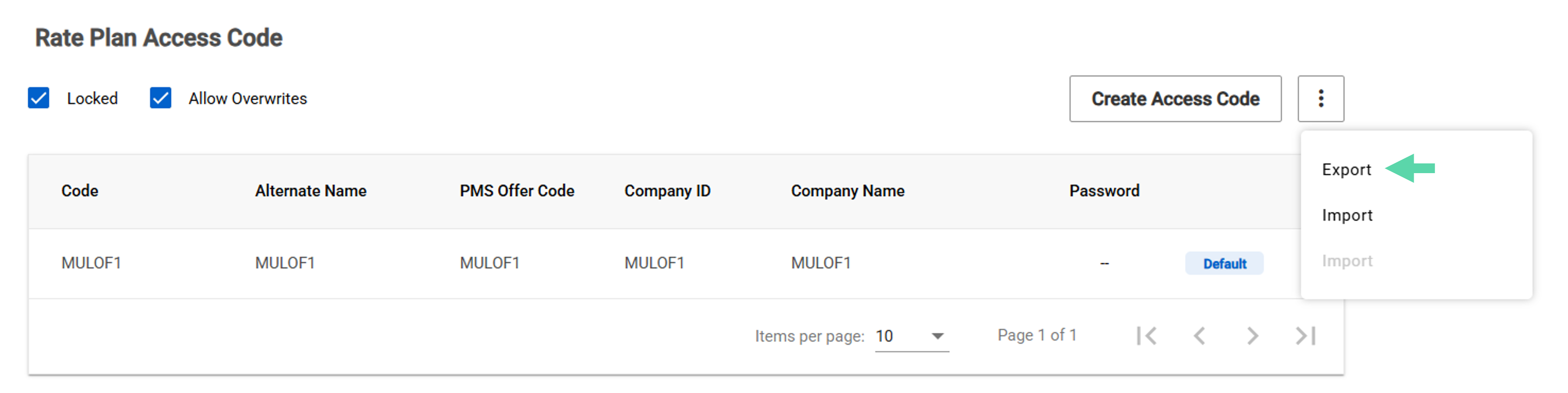Viewport: 1568px width, 393px height.
Task: Click the Company ID column header
Action: (667, 191)
